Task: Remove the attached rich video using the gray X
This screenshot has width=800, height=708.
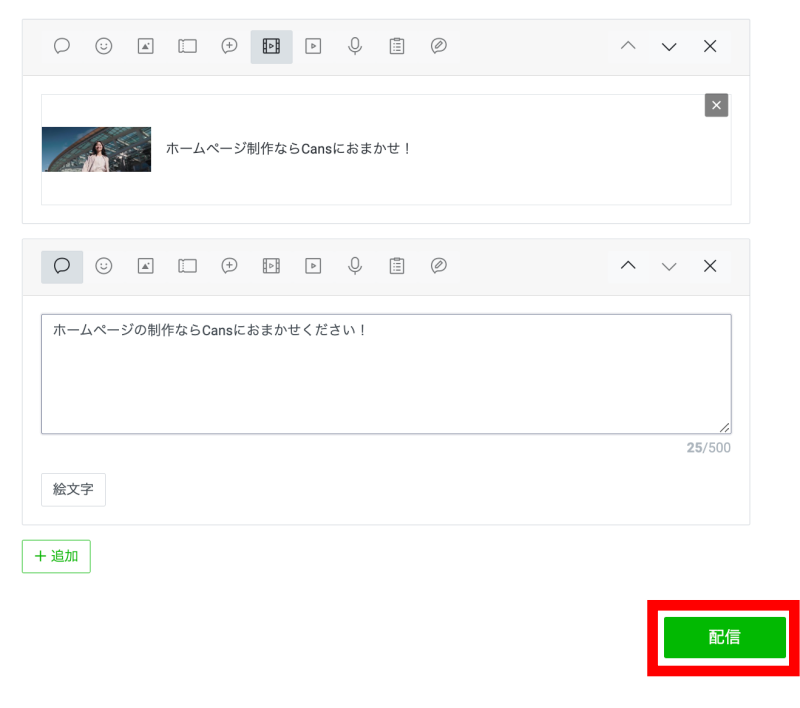Action: point(716,106)
